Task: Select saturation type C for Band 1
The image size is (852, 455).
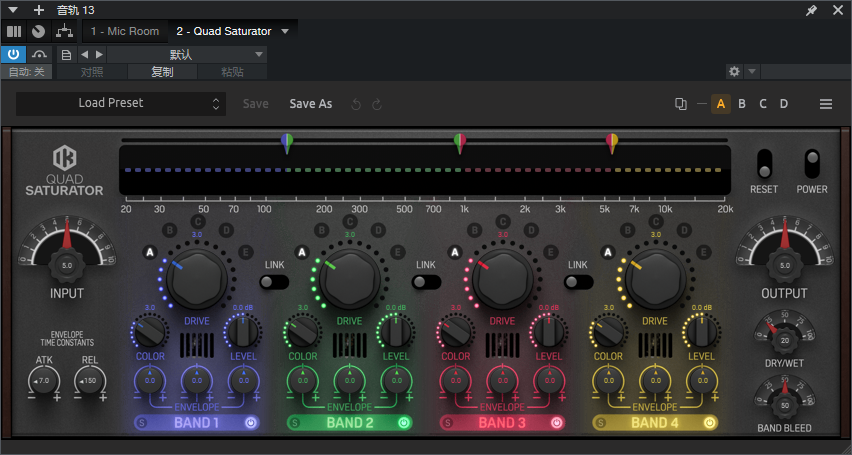Action: [x=197, y=221]
